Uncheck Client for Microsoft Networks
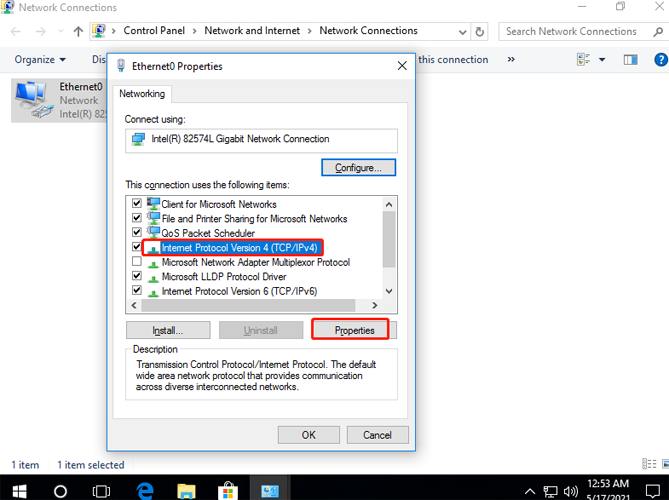This screenshot has height=500, width=669. (x=137, y=203)
